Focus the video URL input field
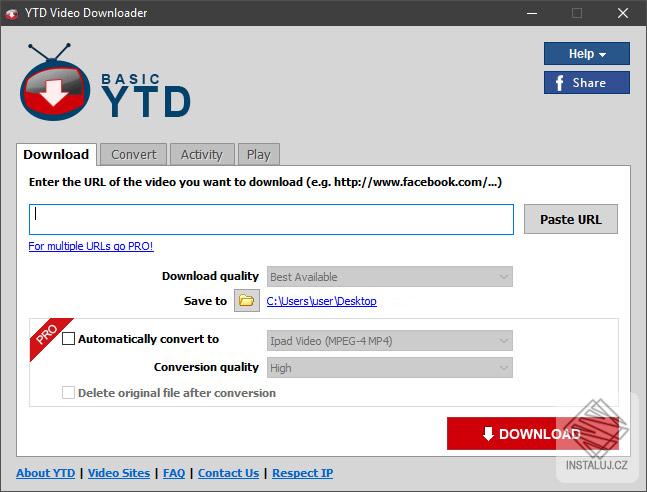 pyautogui.click(x=271, y=219)
